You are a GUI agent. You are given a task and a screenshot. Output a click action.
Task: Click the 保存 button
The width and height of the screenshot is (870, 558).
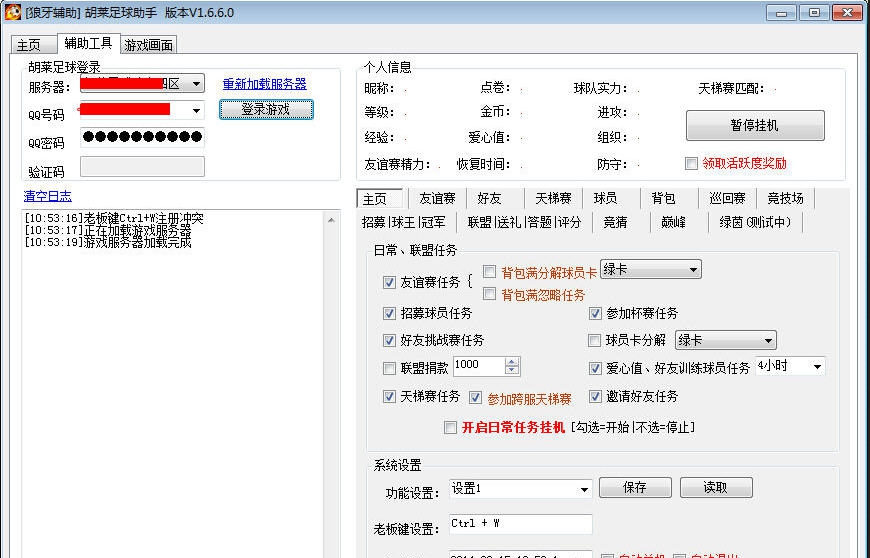pos(635,488)
